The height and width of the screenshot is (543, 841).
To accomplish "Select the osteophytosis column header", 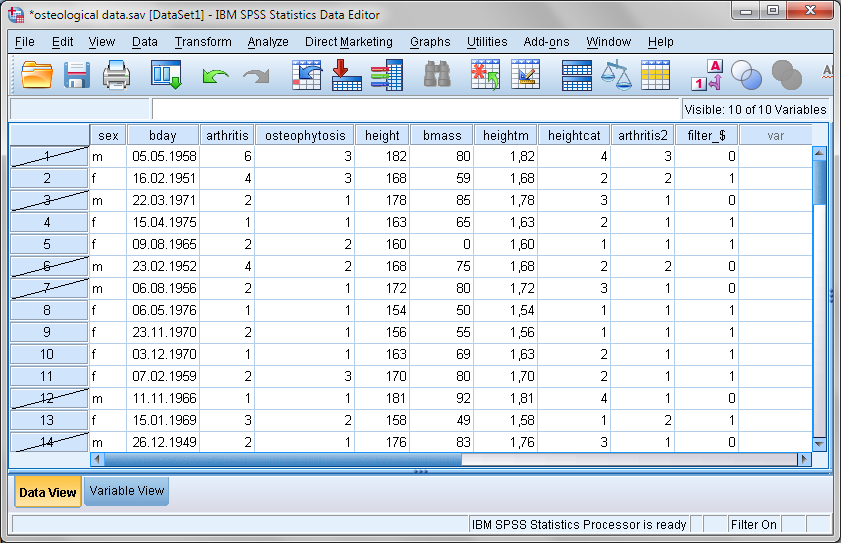I will tap(305, 135).
